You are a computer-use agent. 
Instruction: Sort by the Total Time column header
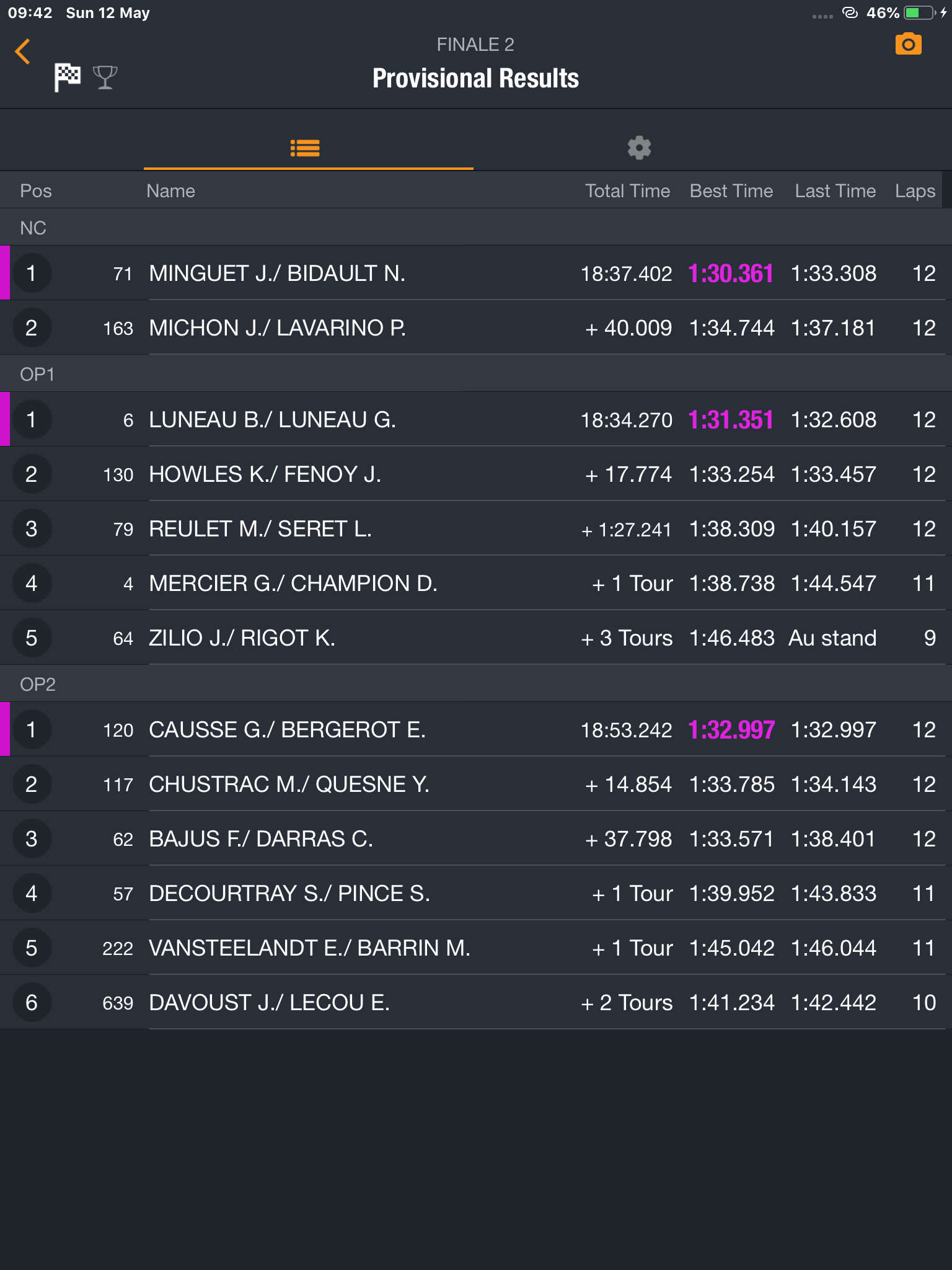pos(627,191)
